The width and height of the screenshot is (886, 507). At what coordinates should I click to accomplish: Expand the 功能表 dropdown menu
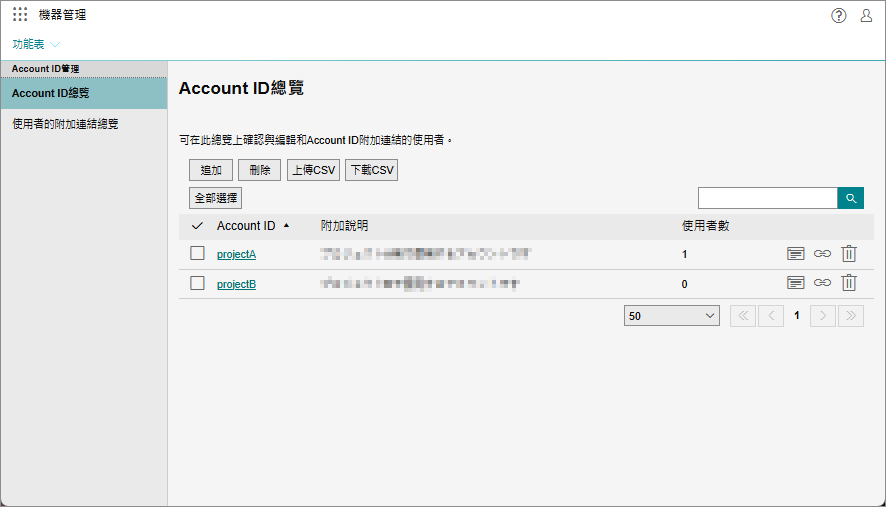(36, 44)
